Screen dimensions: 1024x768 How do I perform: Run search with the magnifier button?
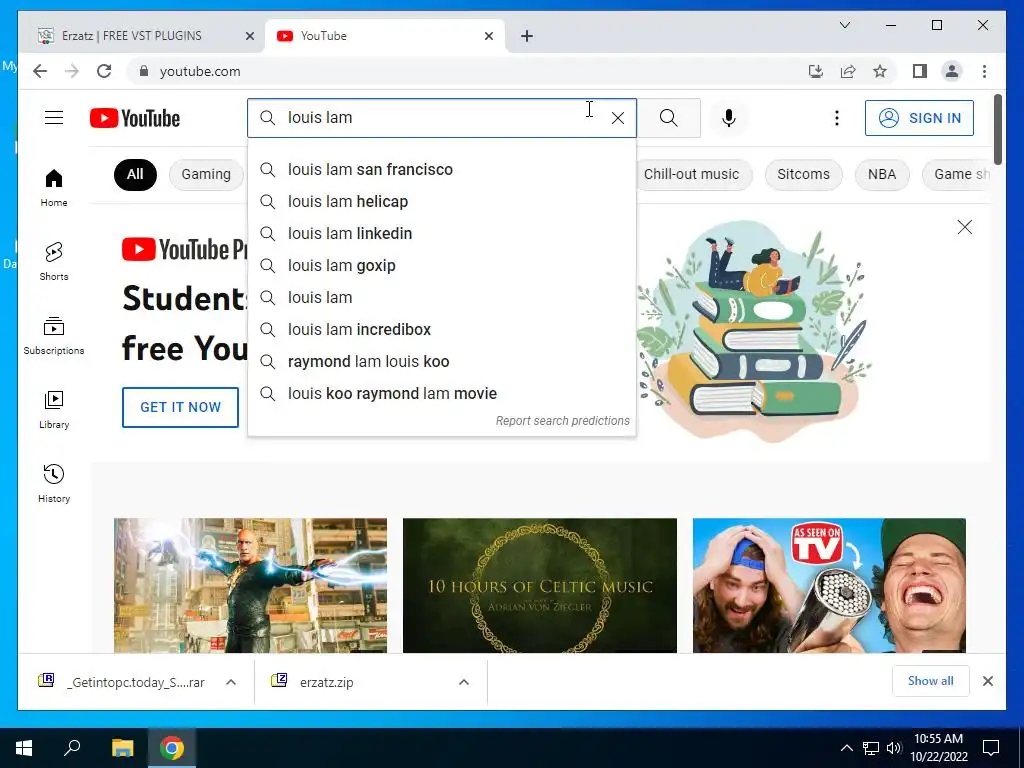click(x=668, y=118)
